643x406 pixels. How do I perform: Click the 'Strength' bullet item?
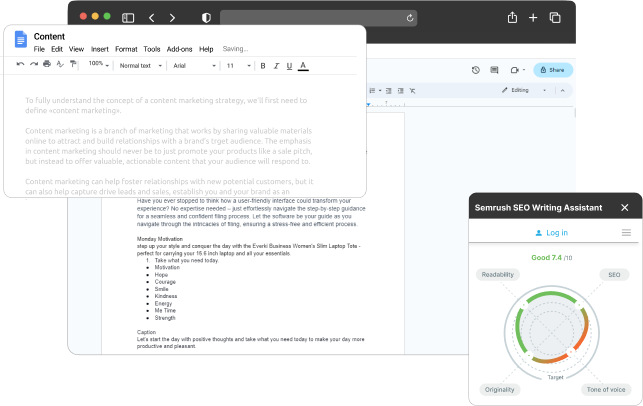click(x=165, y=318)
